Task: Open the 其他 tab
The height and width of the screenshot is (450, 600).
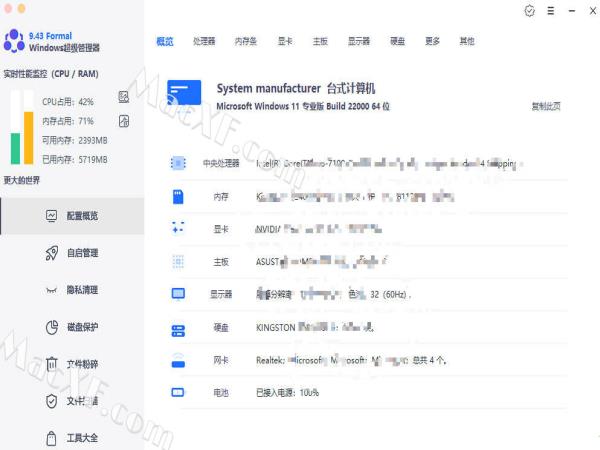Action: click(x=467, y=41)
